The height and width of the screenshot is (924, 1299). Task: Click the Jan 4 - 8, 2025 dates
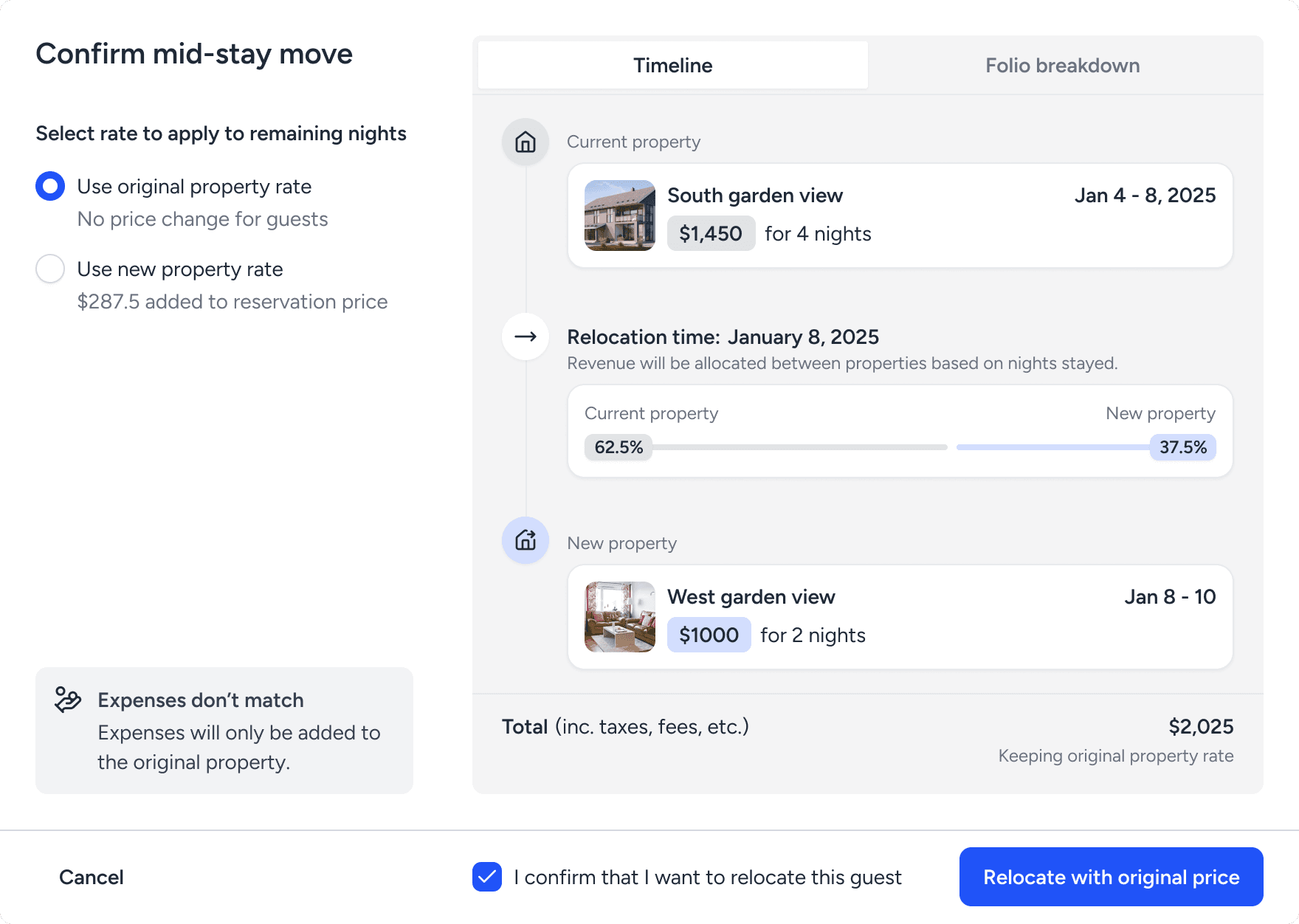tap(1145, 196)
